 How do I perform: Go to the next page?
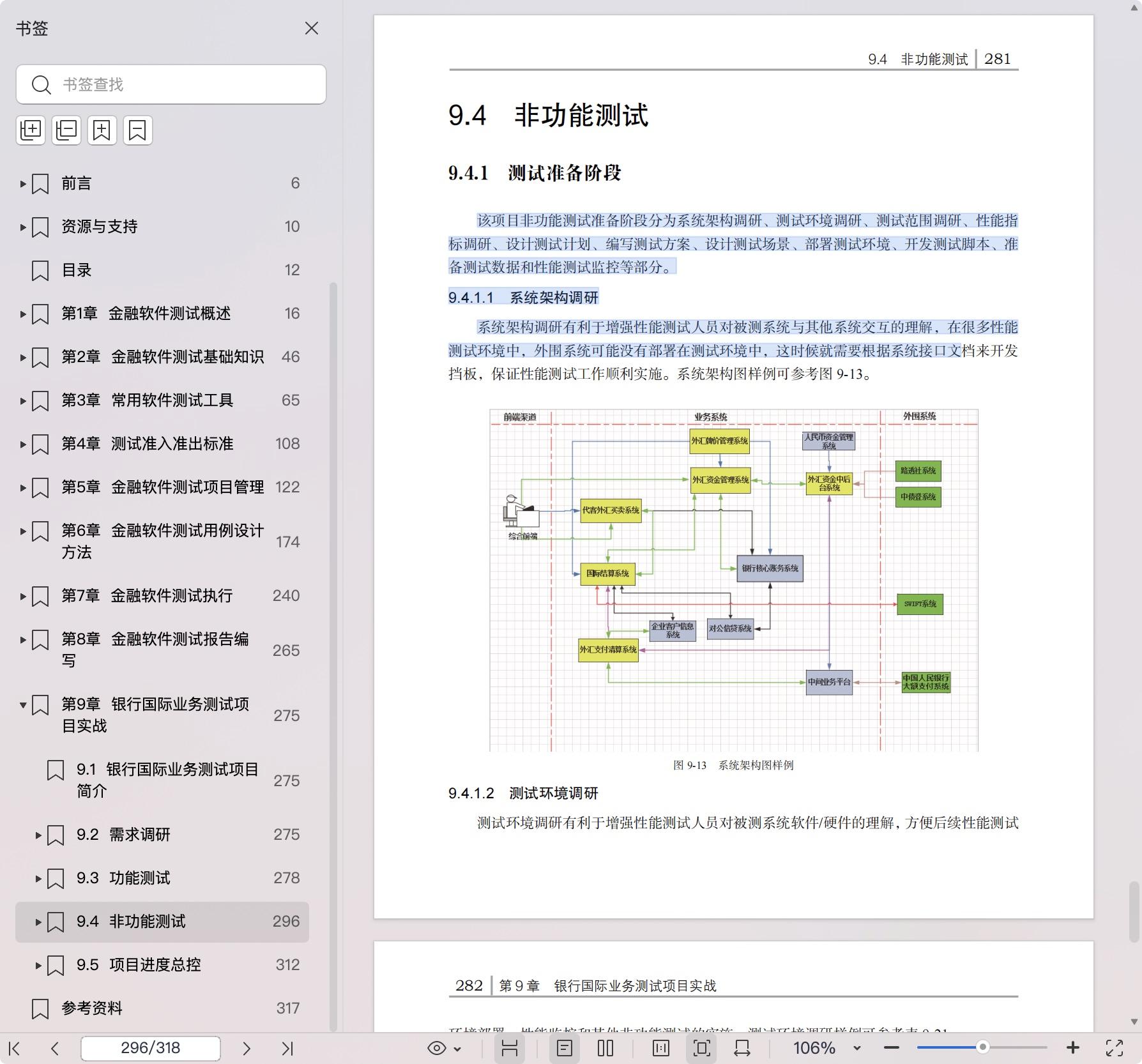click(x=247, y=1048)
